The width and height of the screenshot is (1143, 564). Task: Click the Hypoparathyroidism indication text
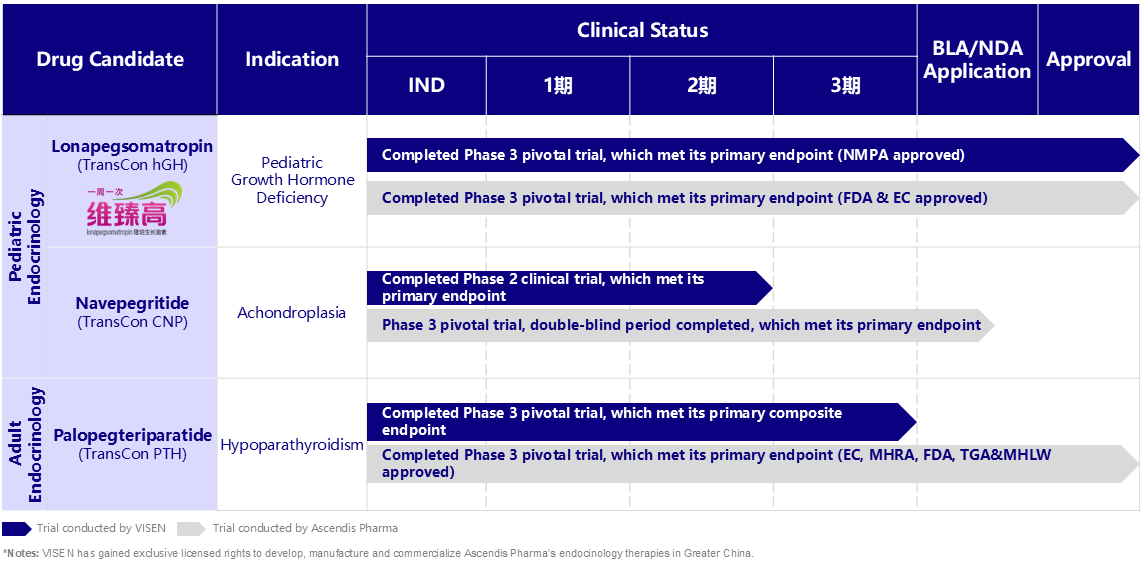292,445
